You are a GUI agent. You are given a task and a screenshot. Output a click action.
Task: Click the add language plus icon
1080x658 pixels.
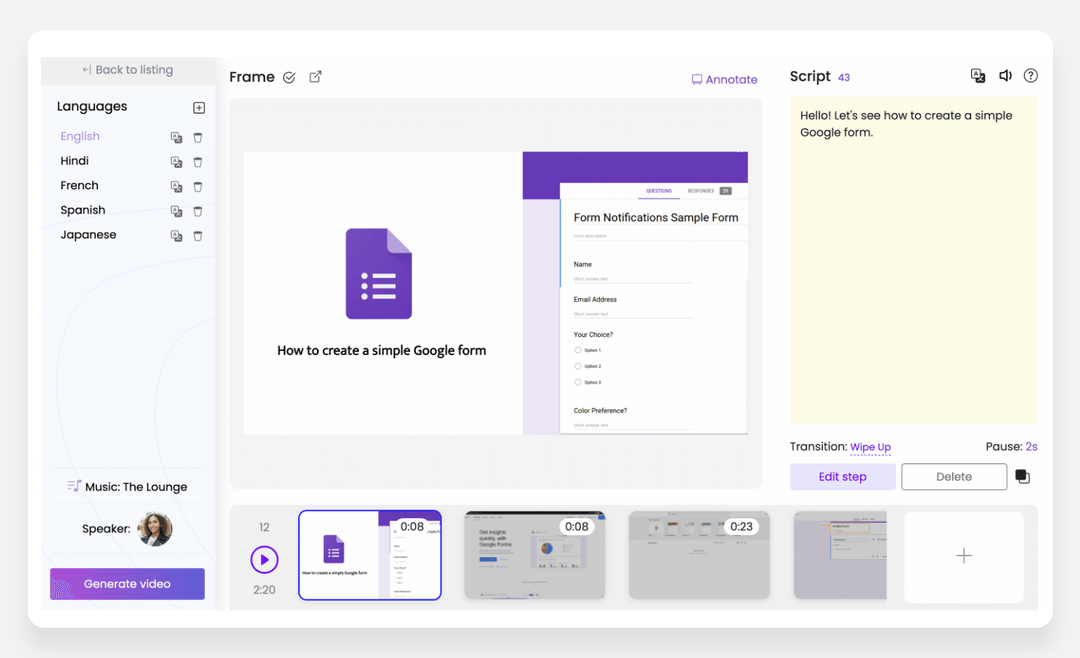tap(199, 107)
